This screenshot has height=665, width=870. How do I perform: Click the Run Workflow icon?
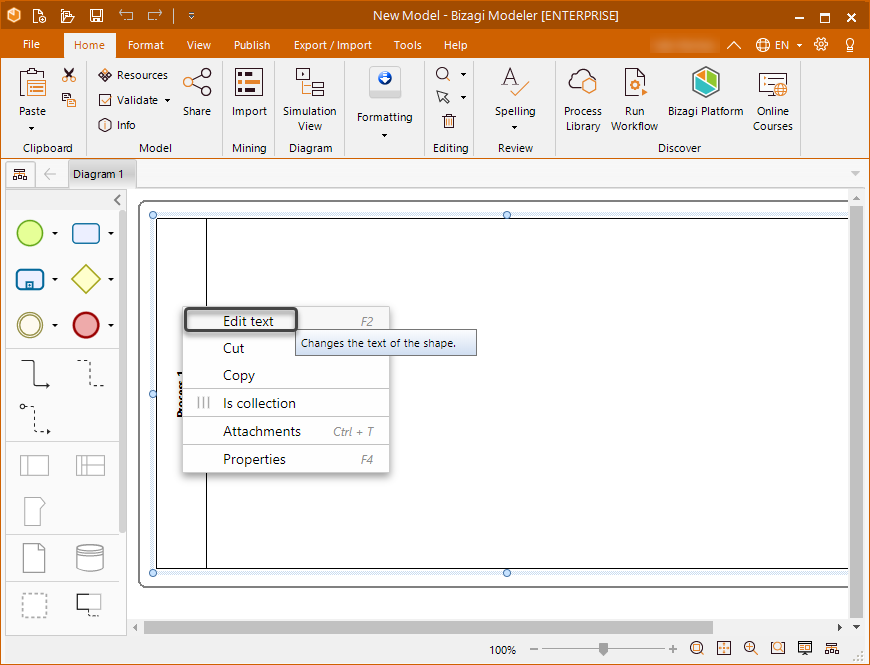click(634, 99)
